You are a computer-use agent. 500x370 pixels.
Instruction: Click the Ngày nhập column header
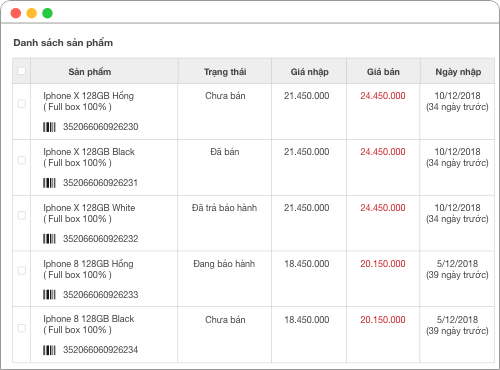(458, 72)
